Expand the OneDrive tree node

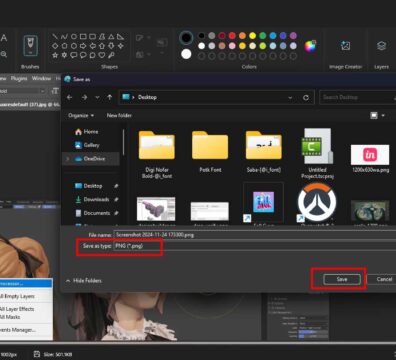[x=68, y=159]
